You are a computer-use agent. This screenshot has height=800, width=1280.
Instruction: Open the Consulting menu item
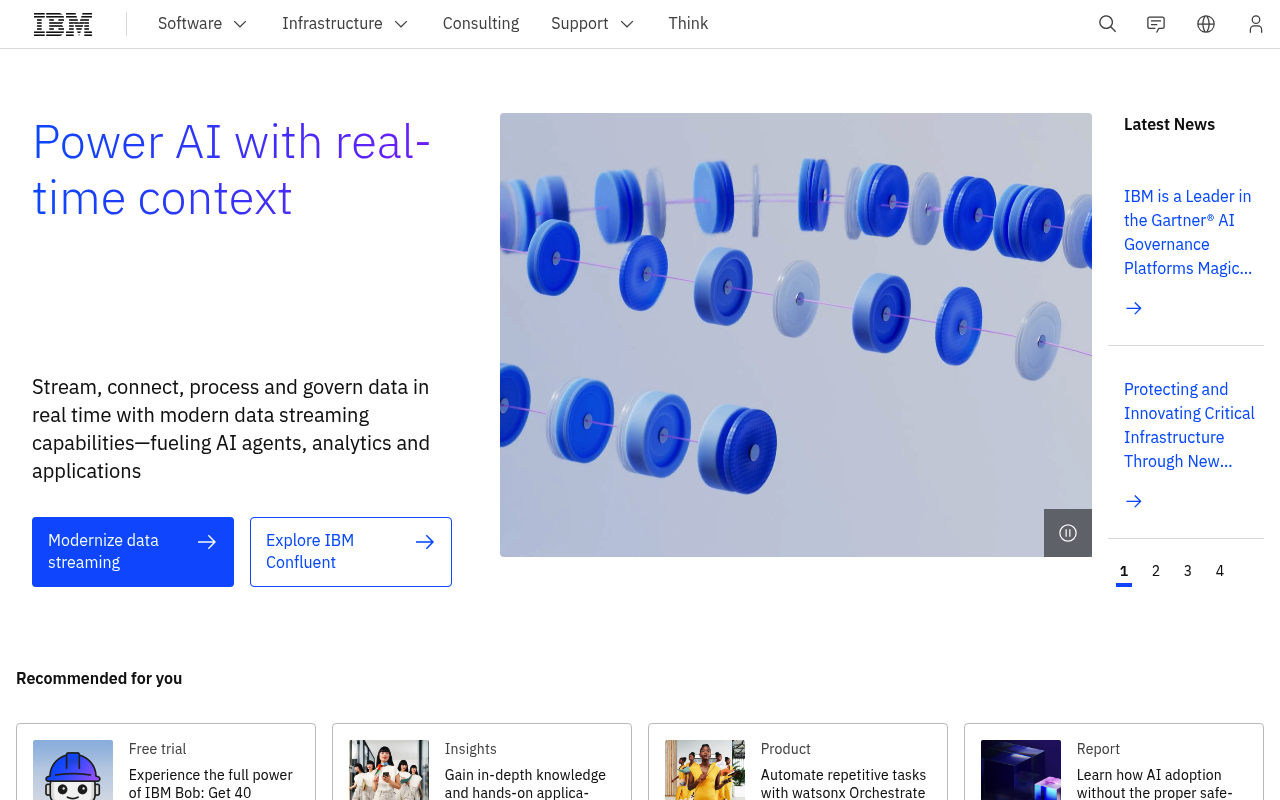(481, 24)
